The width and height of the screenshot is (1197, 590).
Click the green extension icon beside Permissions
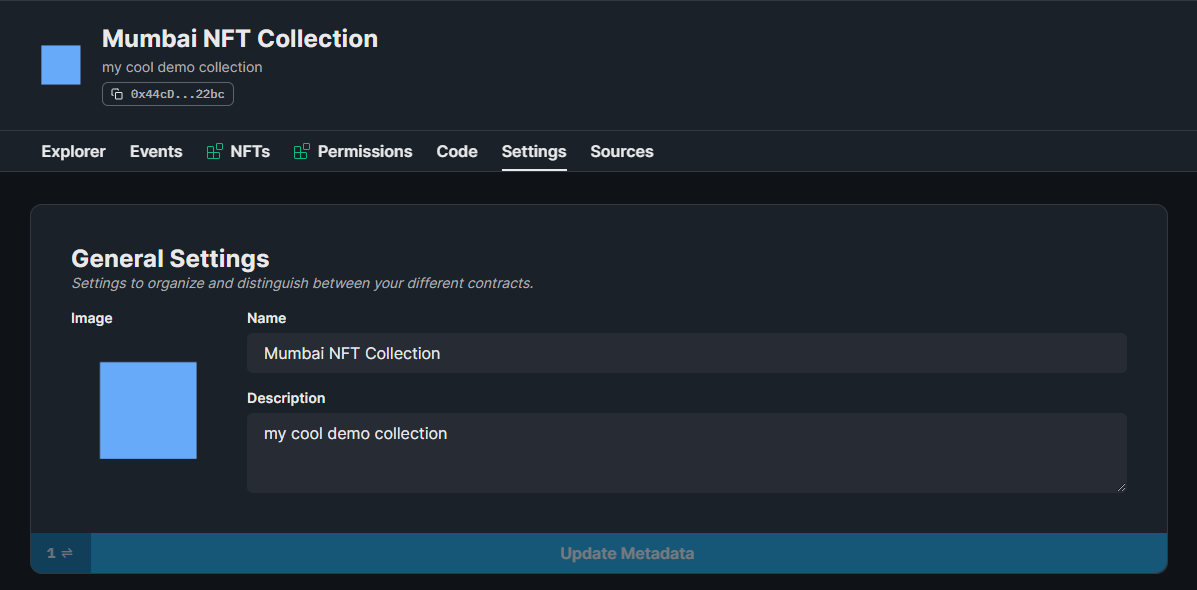299,150
